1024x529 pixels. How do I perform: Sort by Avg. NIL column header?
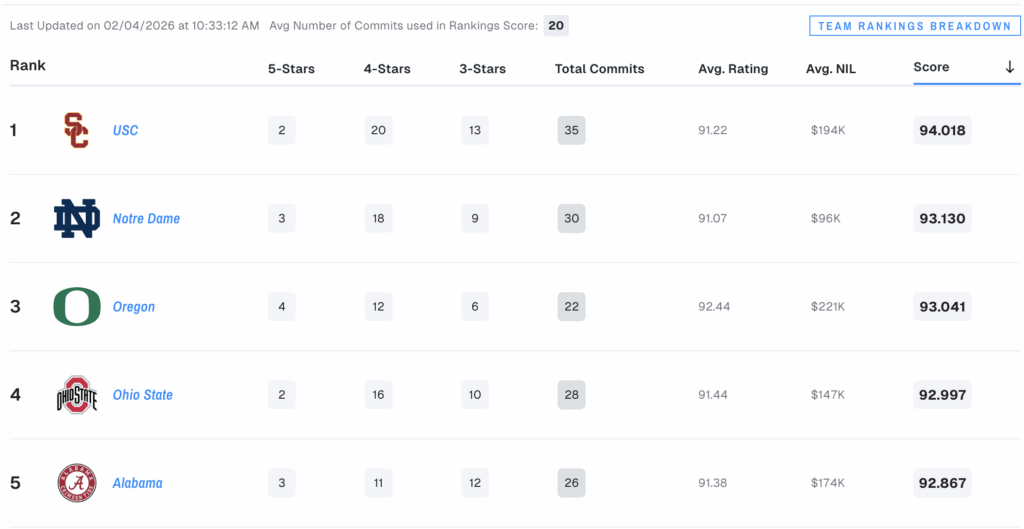pos(831,69)
